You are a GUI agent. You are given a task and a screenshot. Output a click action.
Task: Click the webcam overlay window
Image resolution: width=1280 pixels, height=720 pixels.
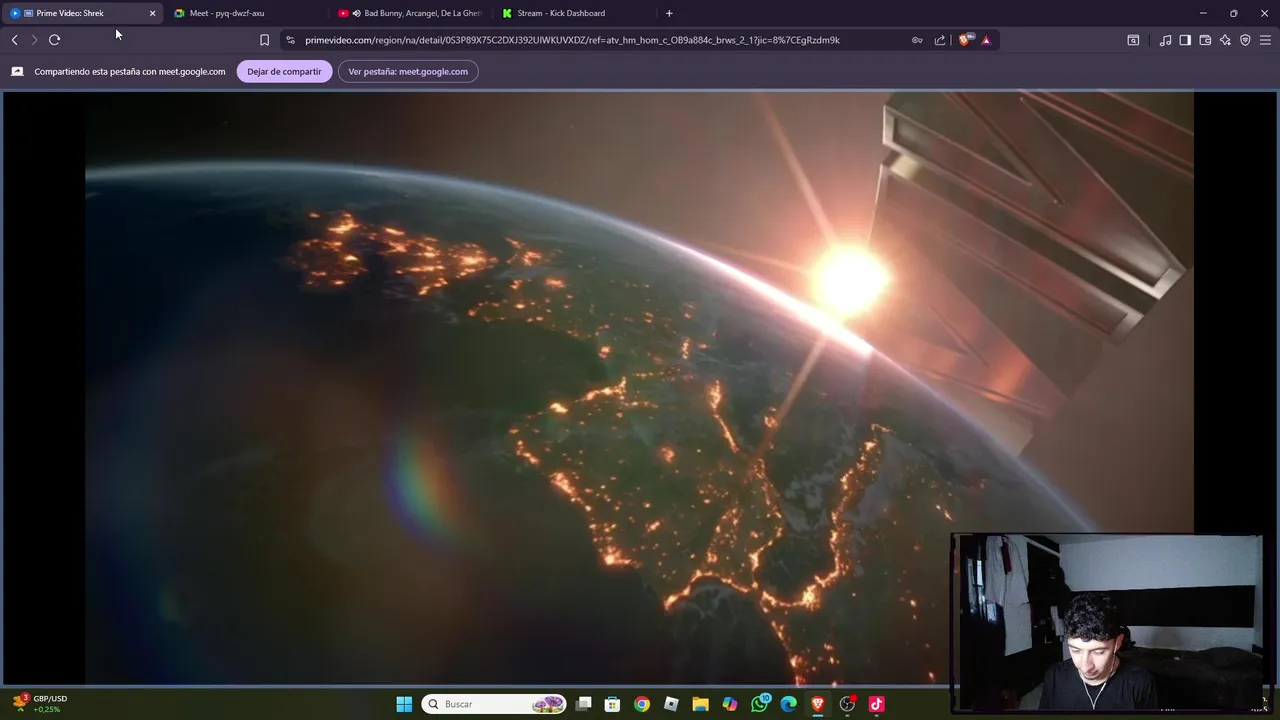point(1107,623)
